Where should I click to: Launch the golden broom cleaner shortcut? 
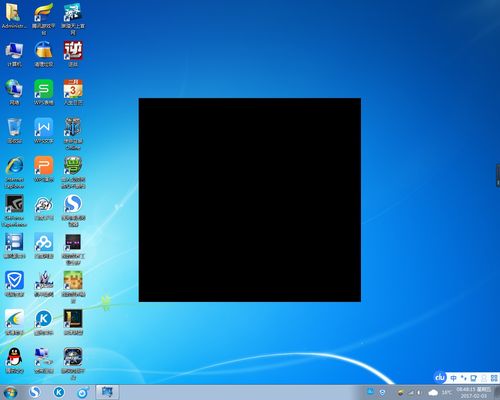click(44, 51)
